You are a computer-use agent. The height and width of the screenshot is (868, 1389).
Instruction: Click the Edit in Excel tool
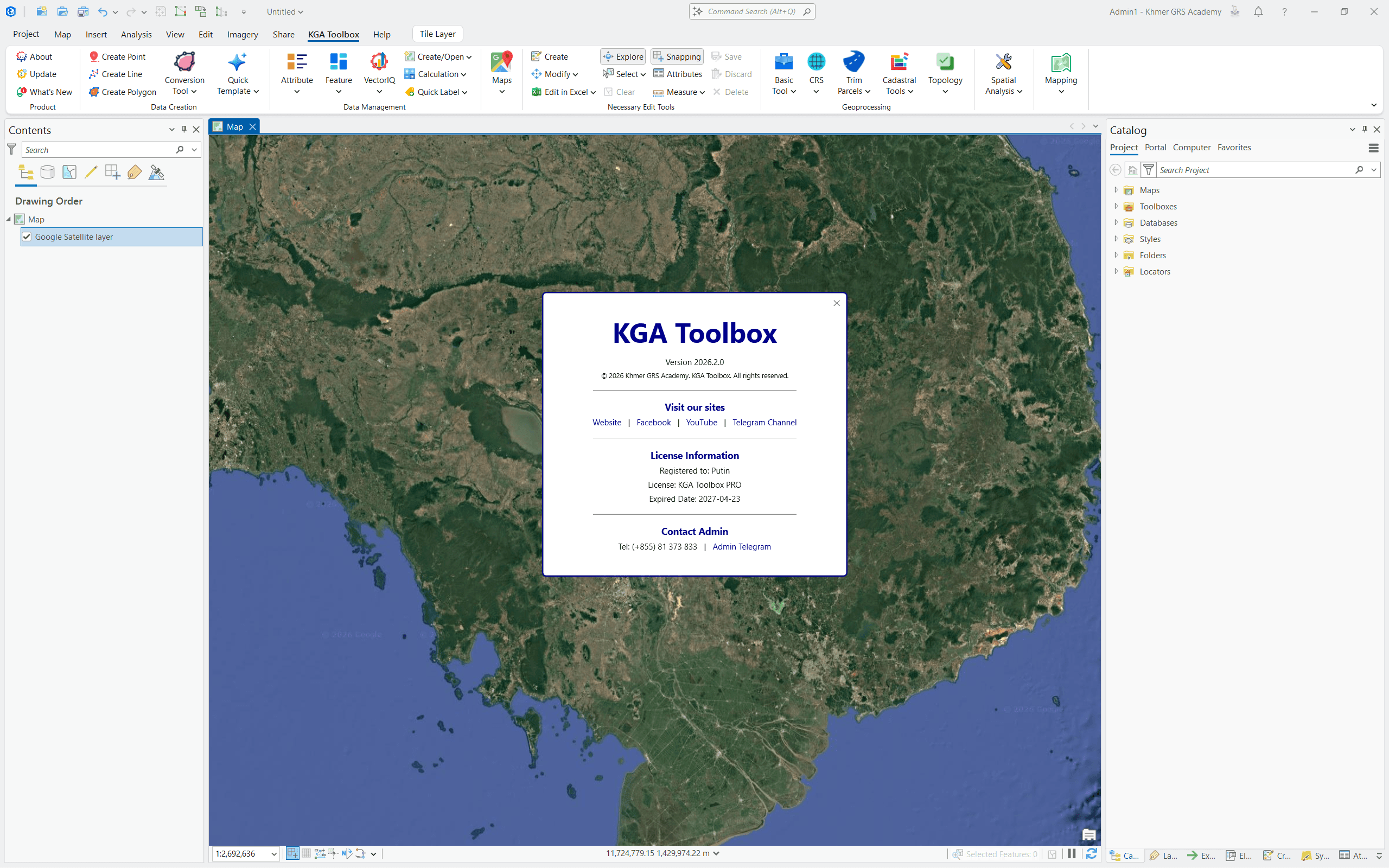click(564, 92)
